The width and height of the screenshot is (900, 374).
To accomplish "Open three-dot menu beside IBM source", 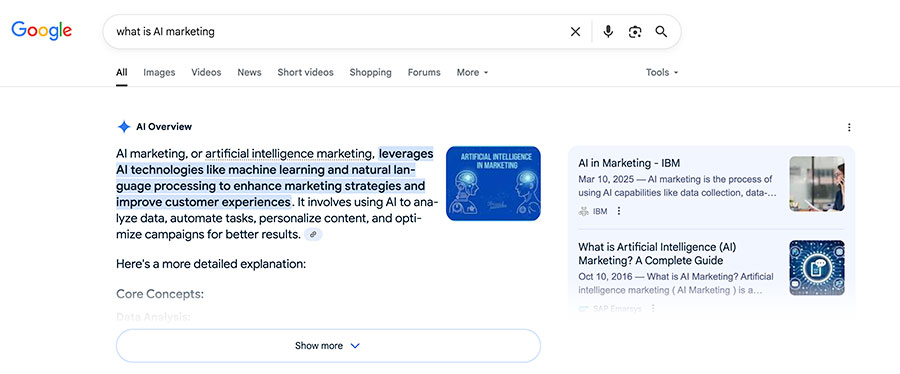I will (x=619, y=211).
